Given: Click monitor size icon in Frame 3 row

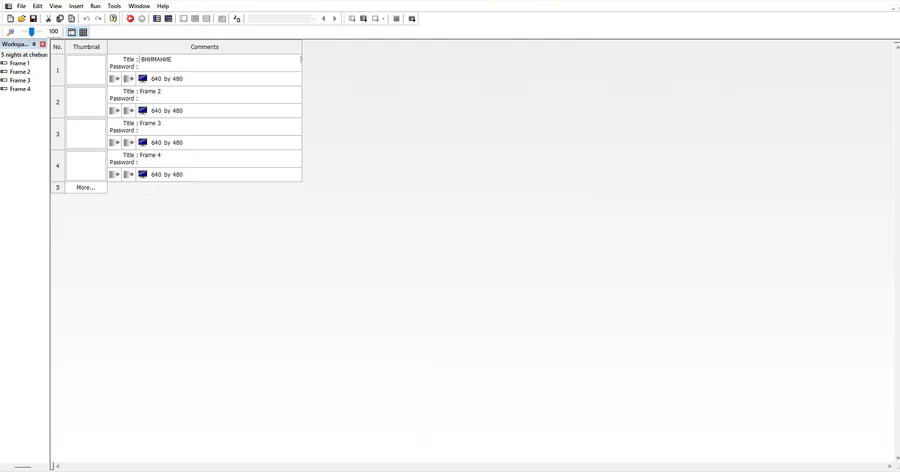Looking at the screenshot, I should click(x=143, y=142).
